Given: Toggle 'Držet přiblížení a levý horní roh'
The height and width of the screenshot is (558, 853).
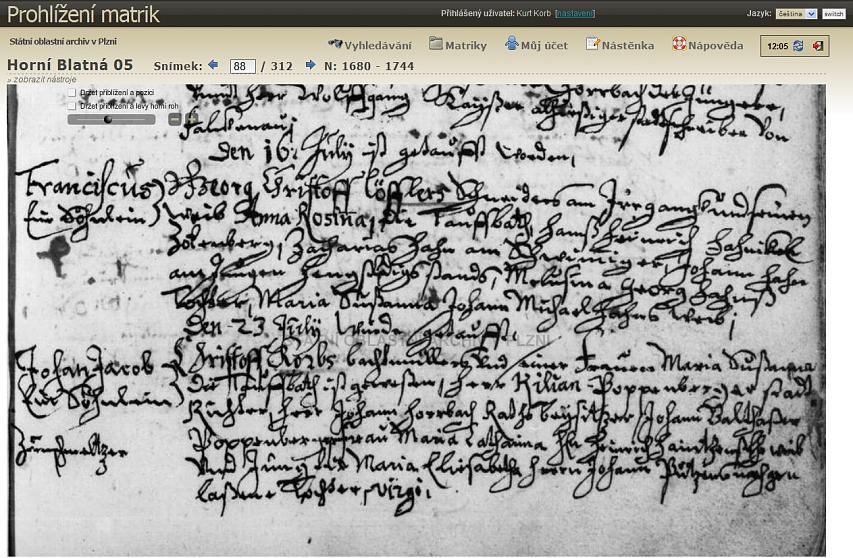Looking at the screenshot, I should [x=72, y=106].
